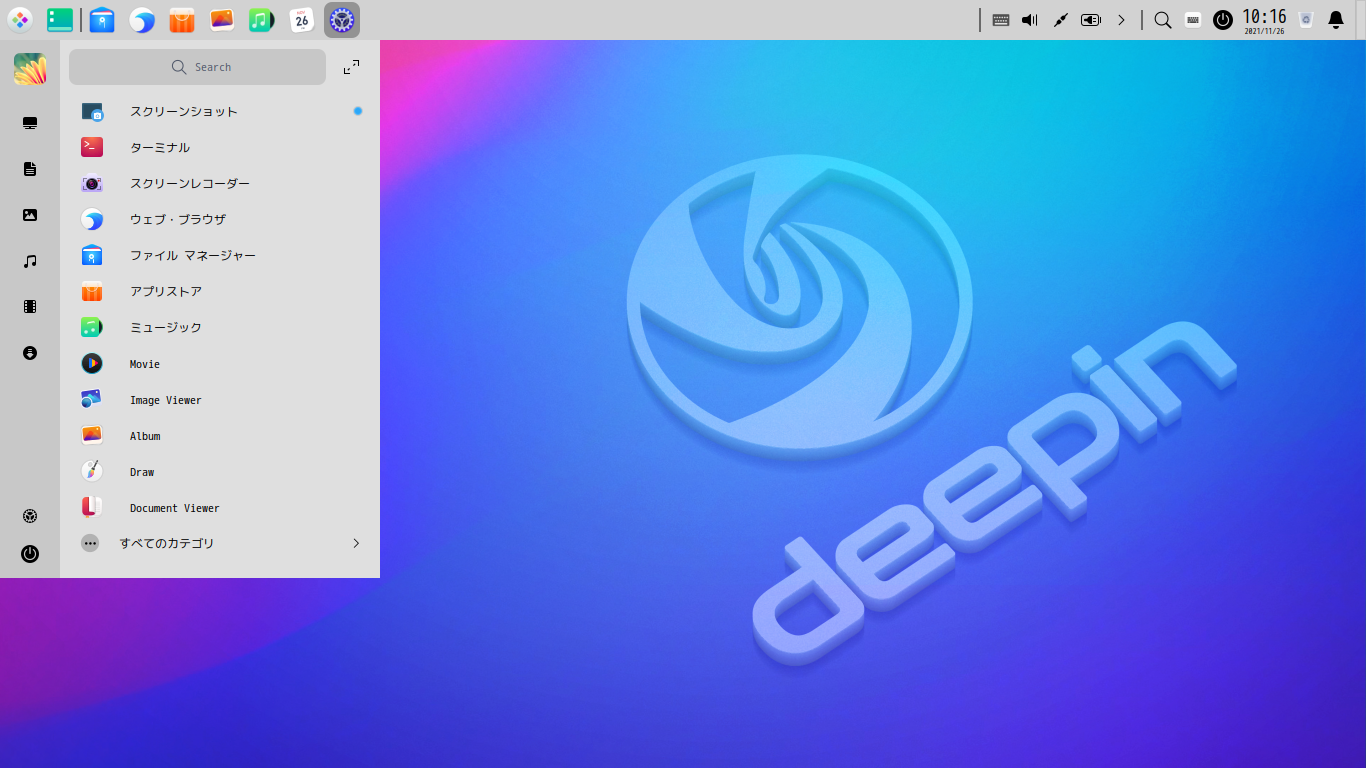Open the notification bell

pyautogui.click(x=1336, y=20)
